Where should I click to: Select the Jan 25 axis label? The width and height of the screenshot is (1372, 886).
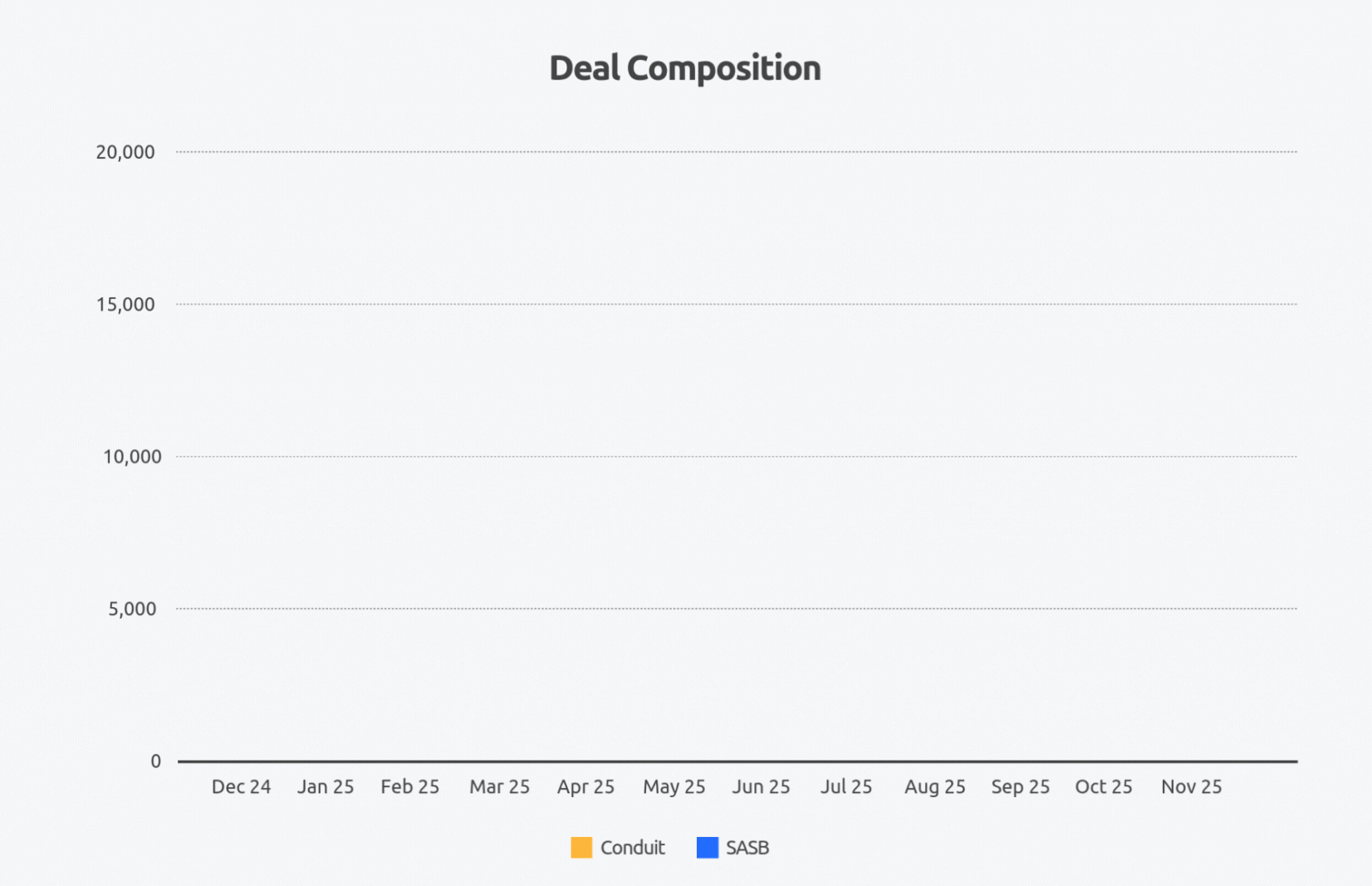pyautogui.click(x=326, y=786)
